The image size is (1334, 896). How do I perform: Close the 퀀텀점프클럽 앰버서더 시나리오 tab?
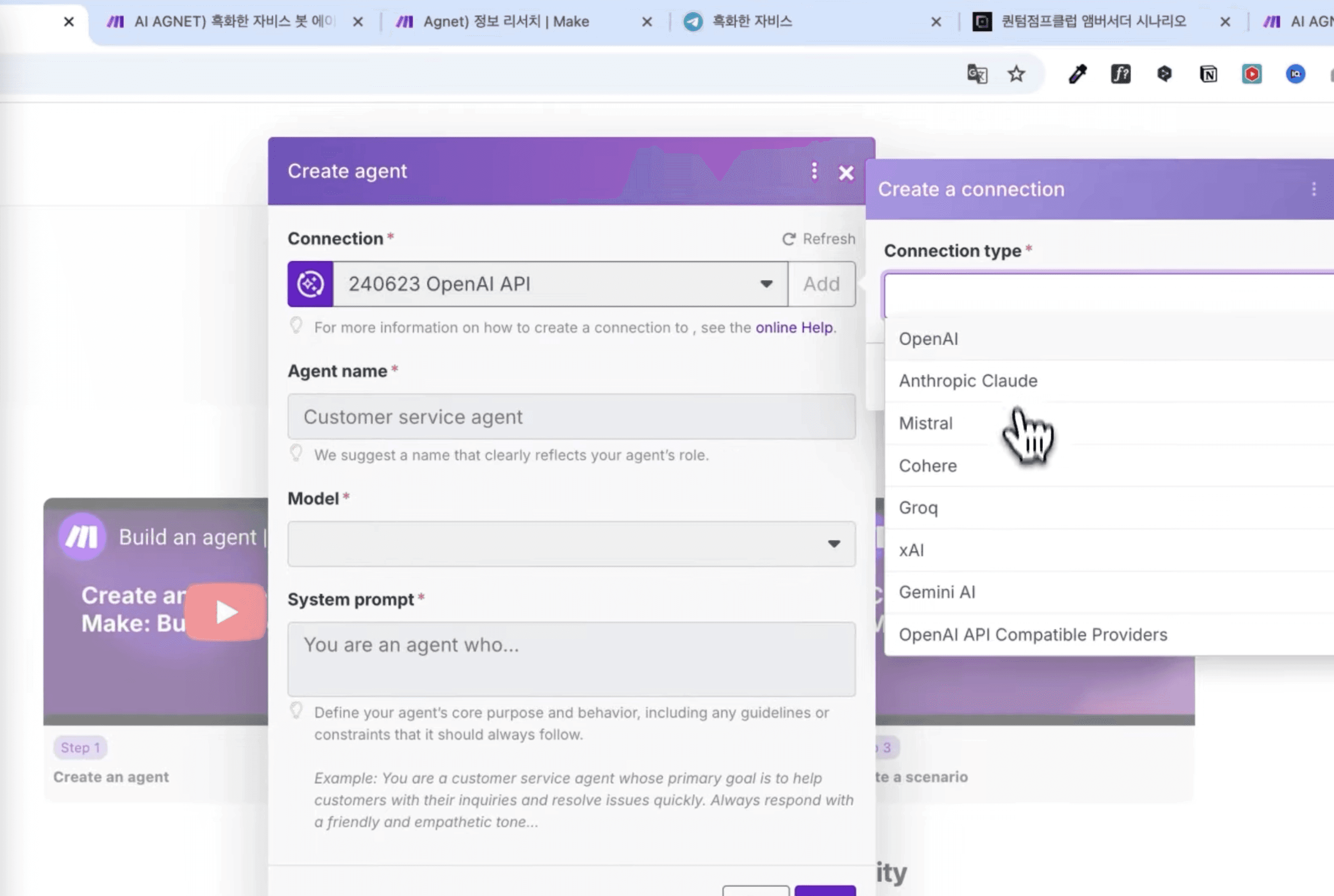1225,22
